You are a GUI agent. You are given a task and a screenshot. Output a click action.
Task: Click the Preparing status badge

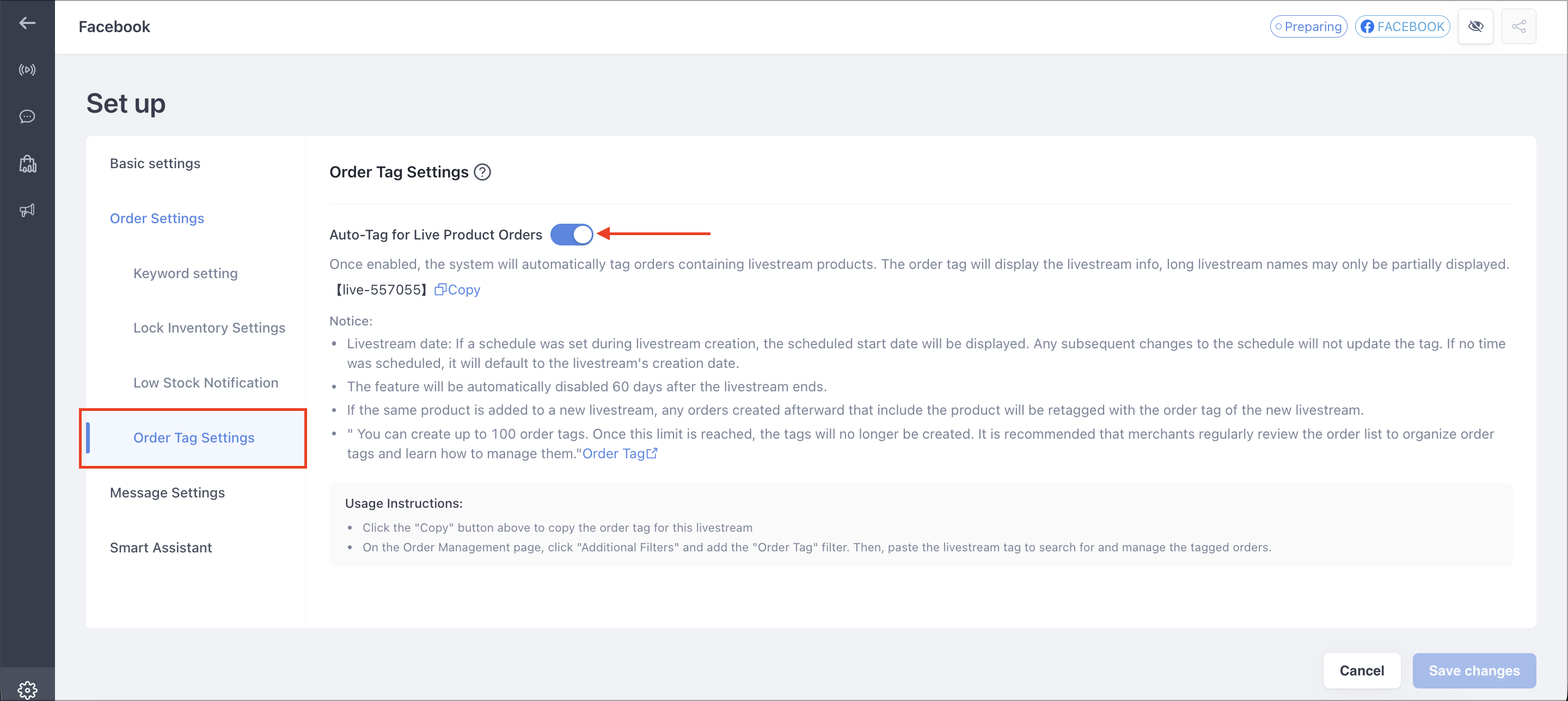1308,27
